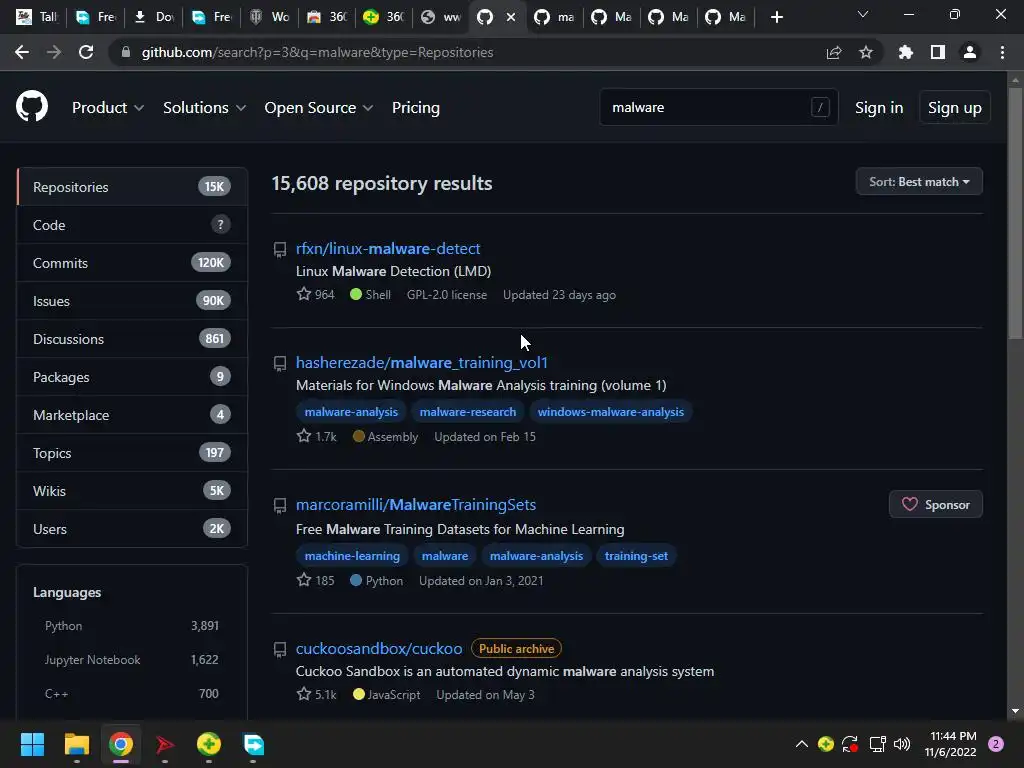Screen dimensions: 1024x768
Task: Click repo icon beside cuckoosandbox/cuckoo
Action: pyautogui.click(x=280, y=649)
